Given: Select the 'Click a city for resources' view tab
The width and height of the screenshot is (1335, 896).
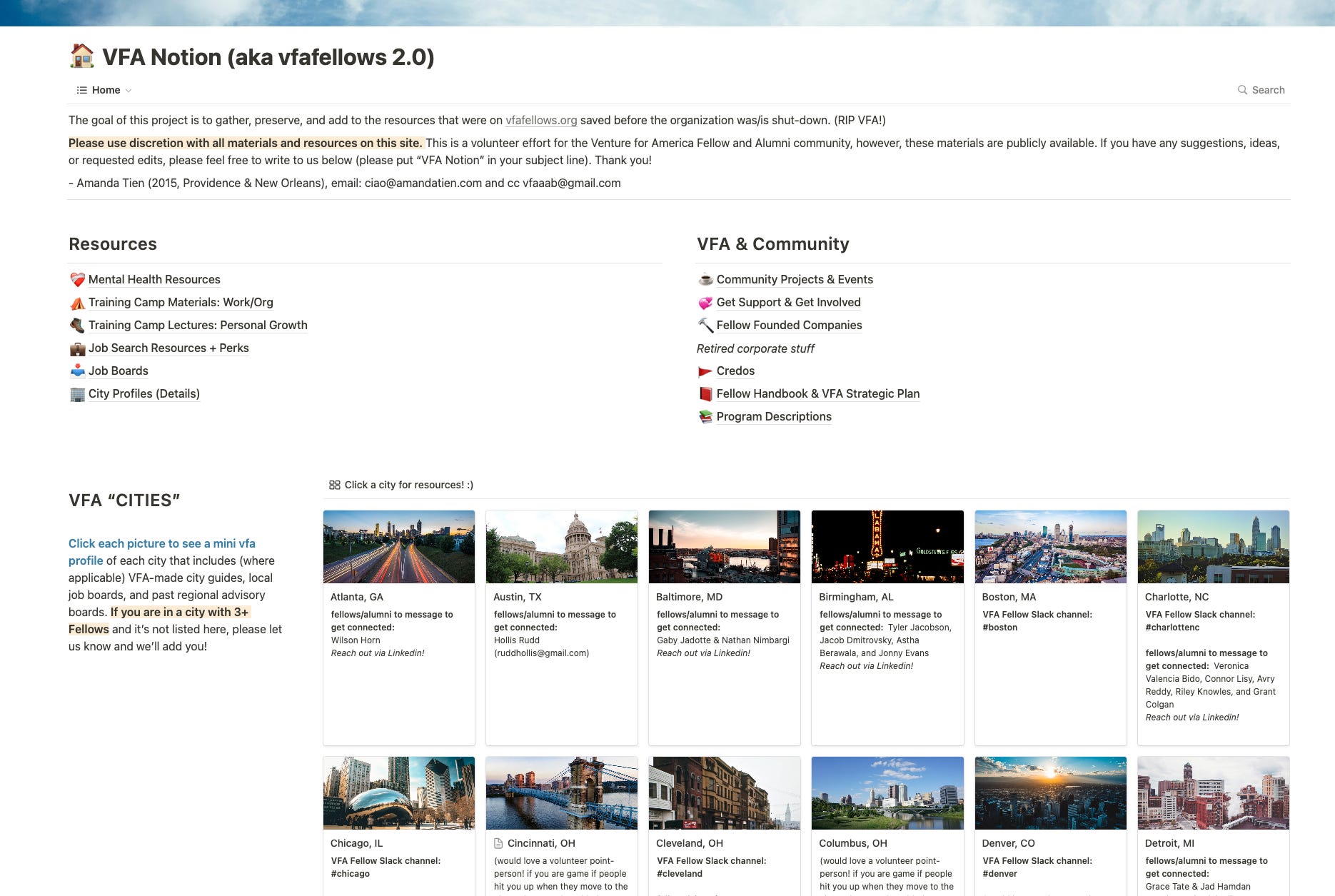Looking at the screenshot, I should (x=401, y=485).
